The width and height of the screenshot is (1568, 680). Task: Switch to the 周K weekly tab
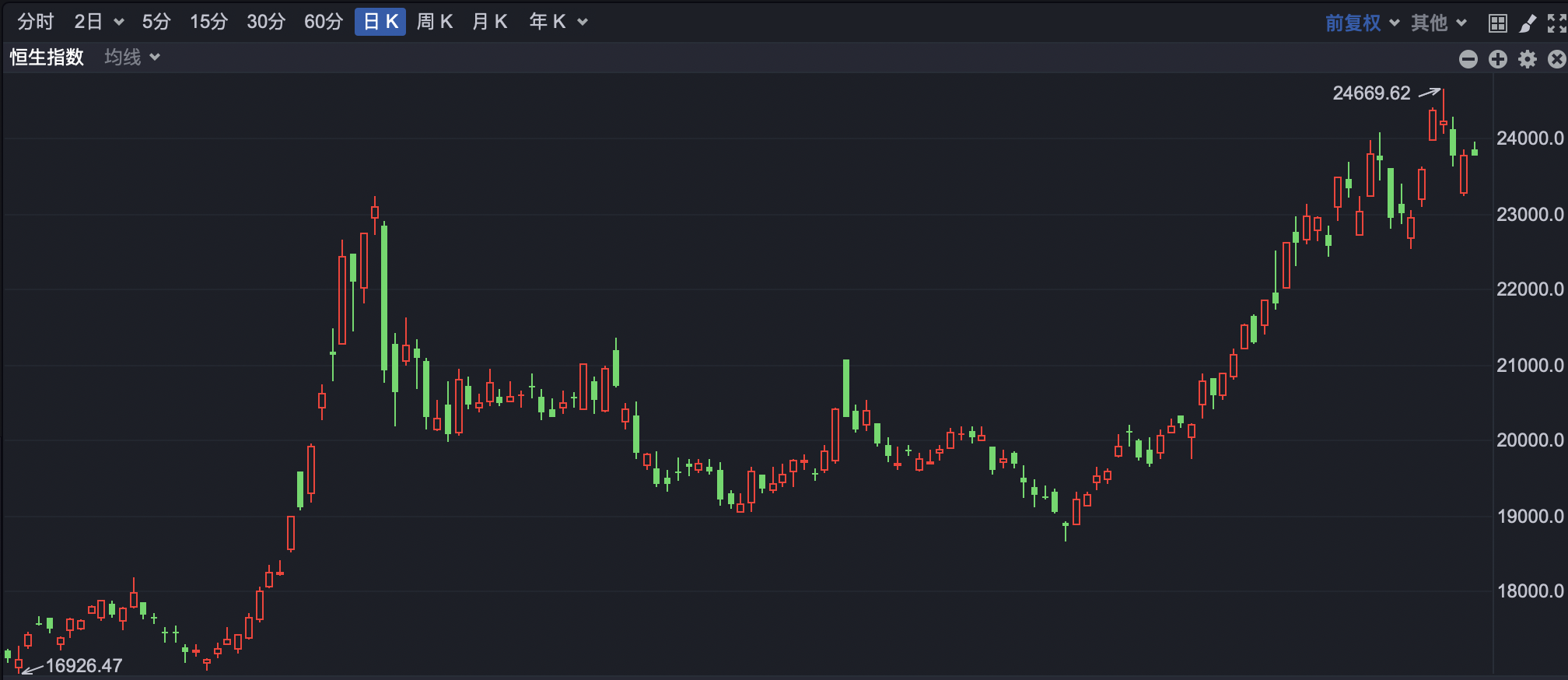pyautogui.click(x=434, y=22)
